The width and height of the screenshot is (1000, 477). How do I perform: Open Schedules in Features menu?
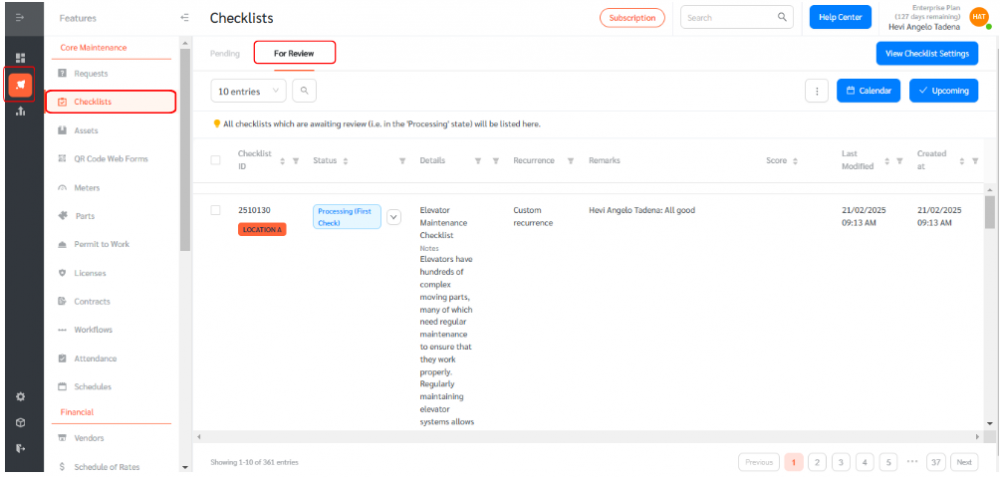tap(92, 386)
